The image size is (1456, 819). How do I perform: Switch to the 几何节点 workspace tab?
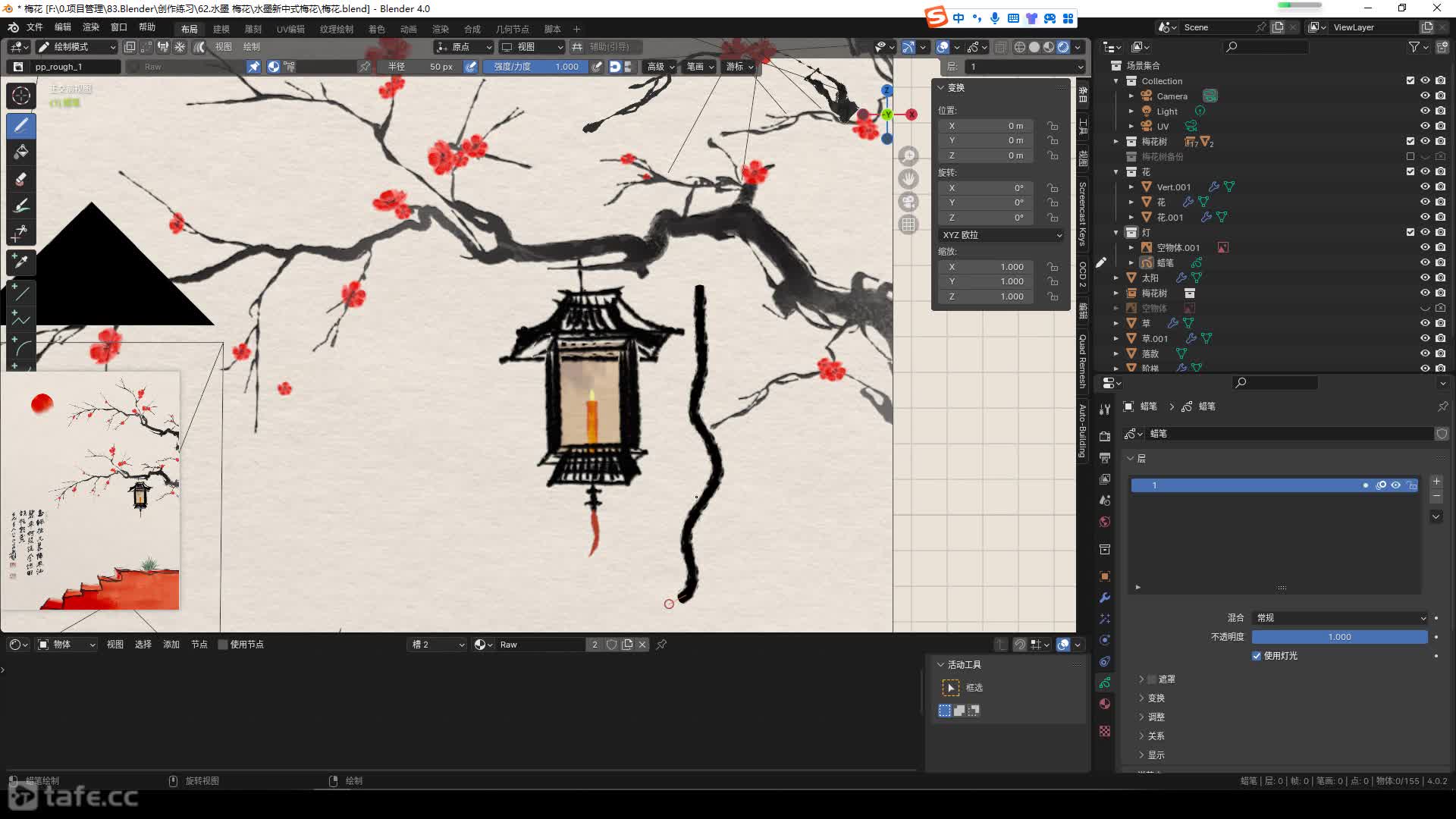pos(513,29)
